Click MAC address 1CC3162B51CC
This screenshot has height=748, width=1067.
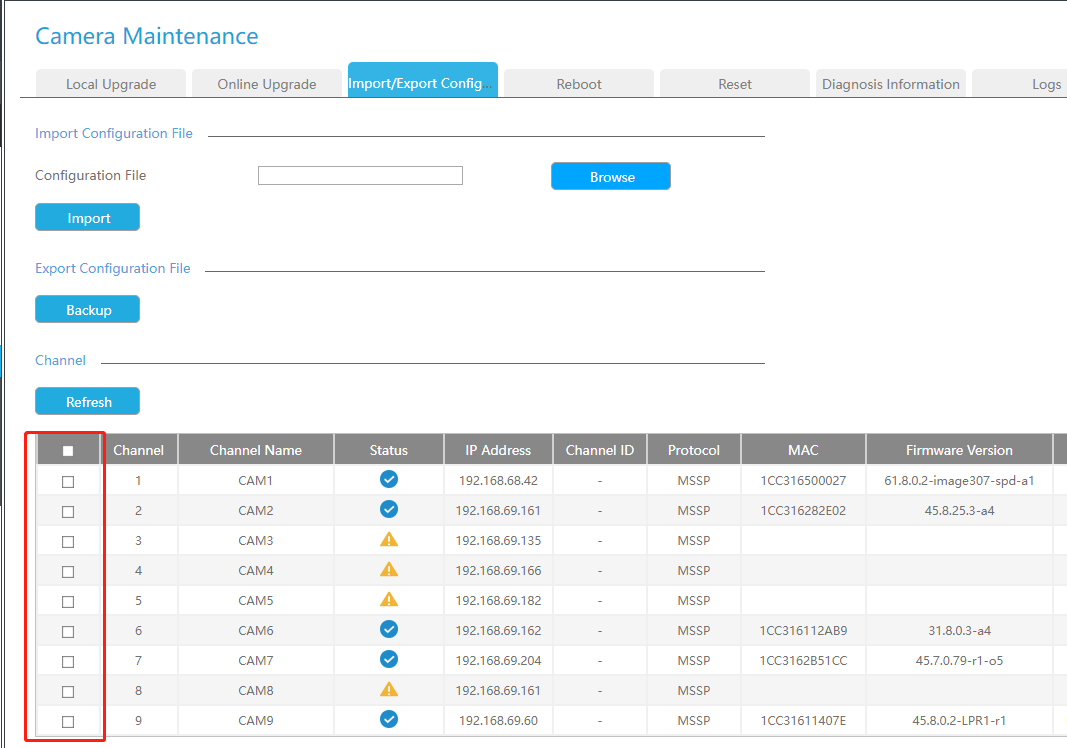(803, 660)
